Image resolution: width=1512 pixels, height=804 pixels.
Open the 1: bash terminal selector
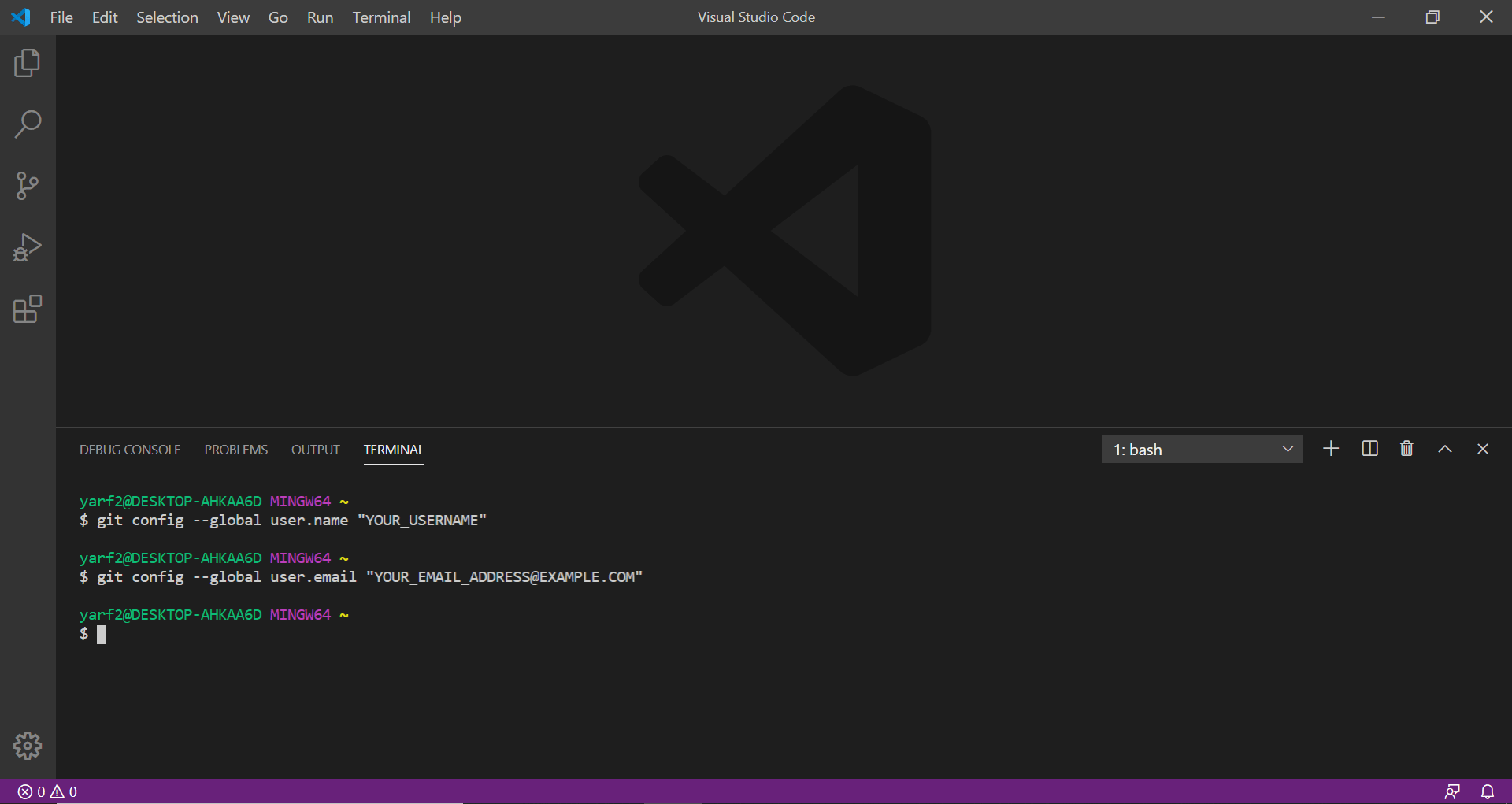[1202, 449]
